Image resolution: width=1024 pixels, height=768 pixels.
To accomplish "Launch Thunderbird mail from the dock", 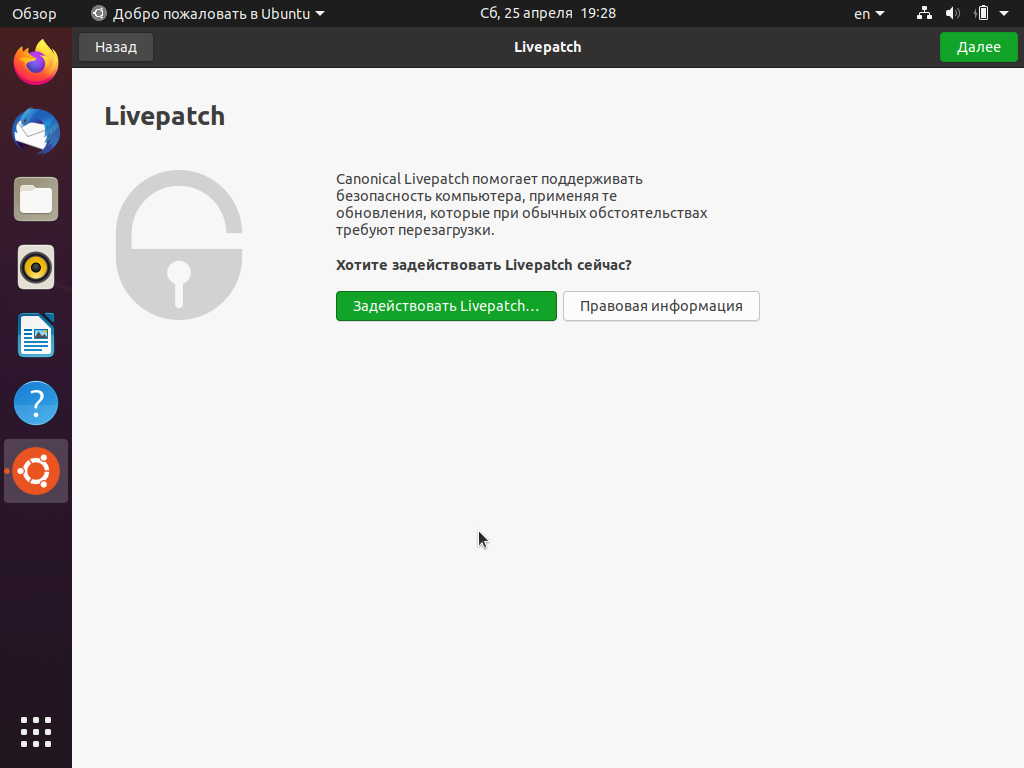I will point(36,131).
